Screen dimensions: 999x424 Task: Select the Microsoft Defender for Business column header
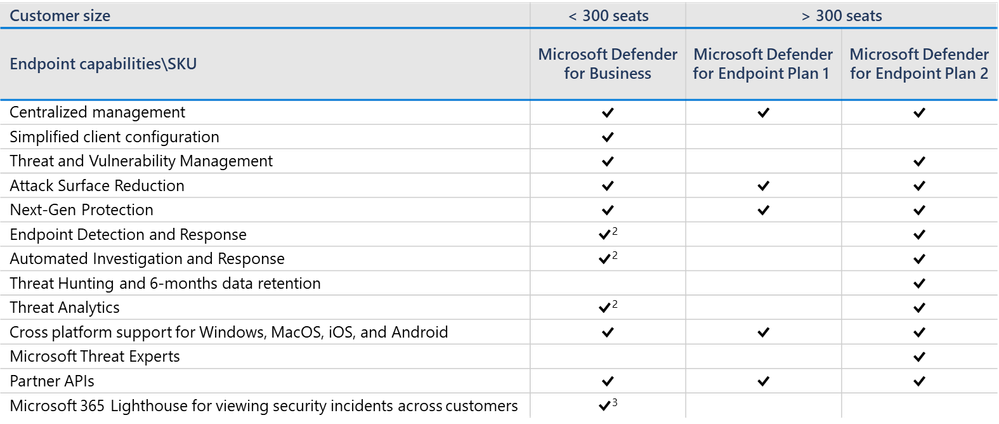pos(608,64)
